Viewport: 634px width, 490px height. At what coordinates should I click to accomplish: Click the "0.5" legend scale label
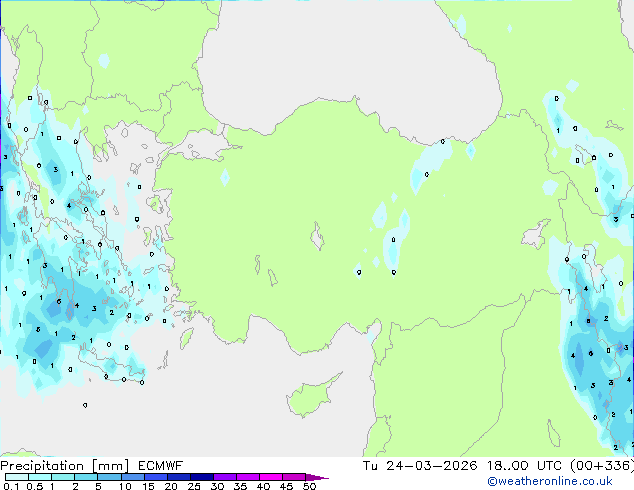(35, 486)
